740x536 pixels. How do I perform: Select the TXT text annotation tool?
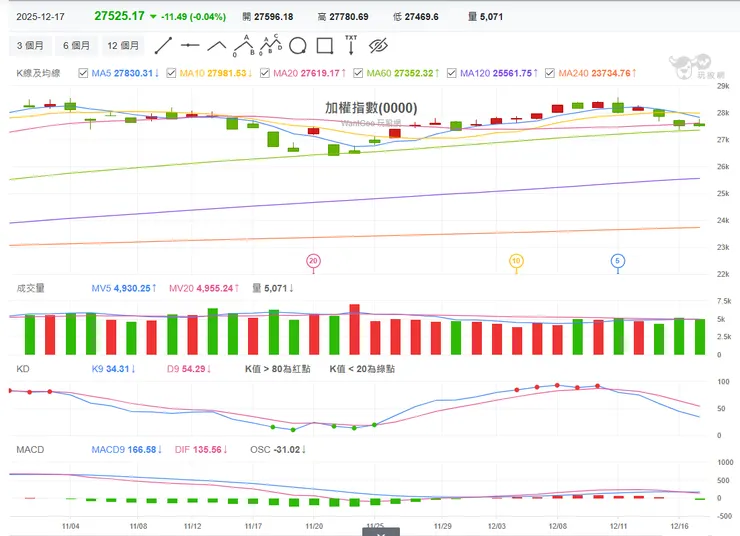tap(351, 45)
